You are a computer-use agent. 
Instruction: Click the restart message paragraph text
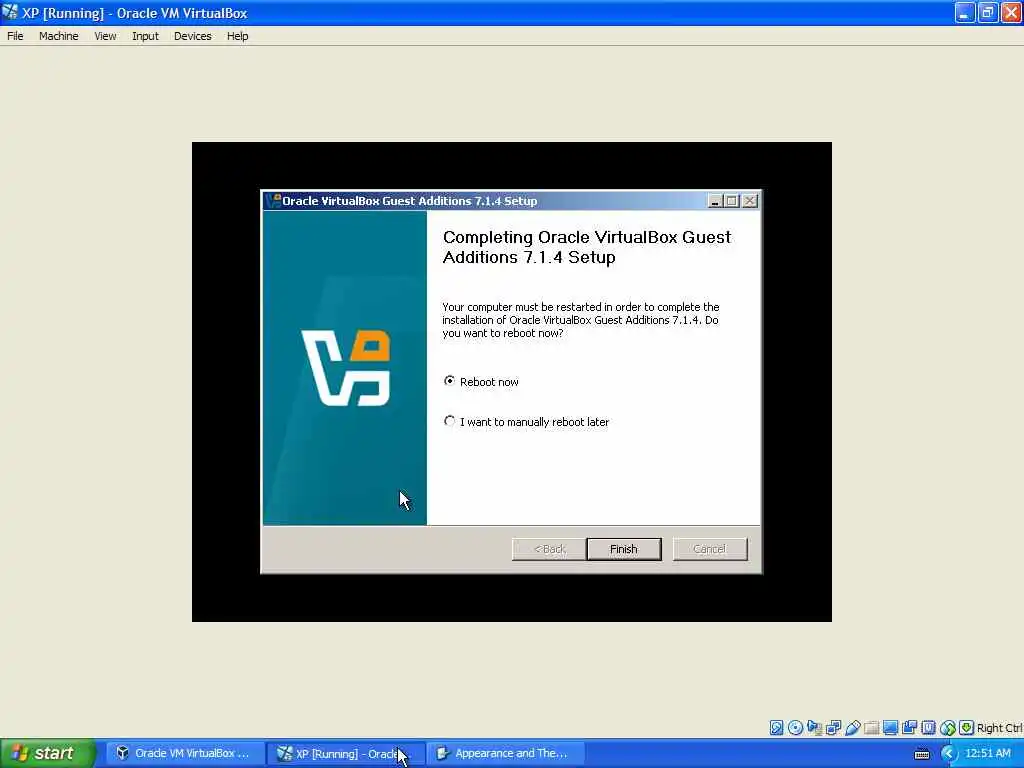point(581,320)
